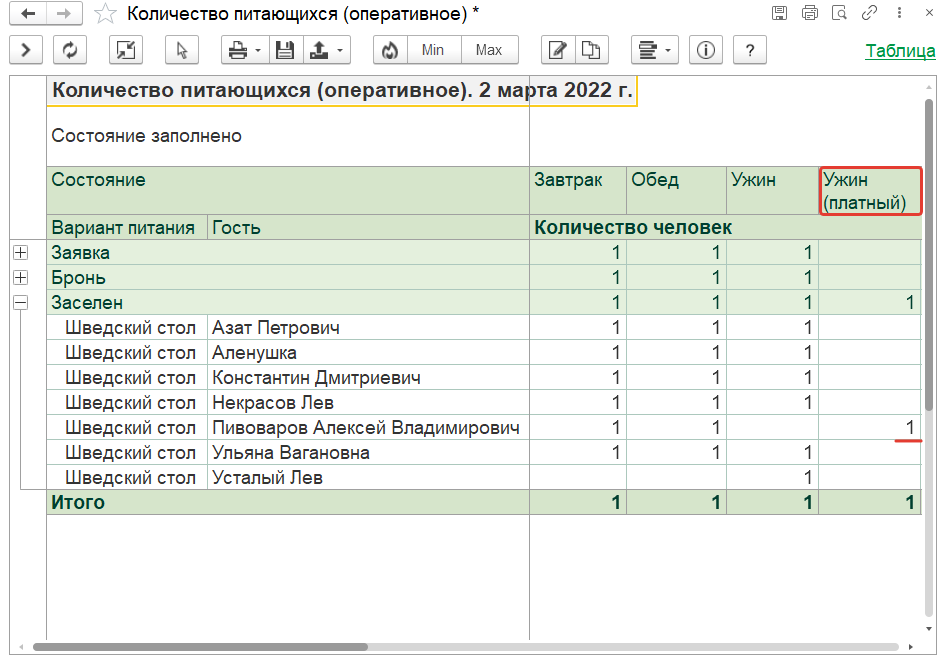The height and width of the screenshot is (662, 942).
Task: Click the title bar save icon
Action: (779, 13)
